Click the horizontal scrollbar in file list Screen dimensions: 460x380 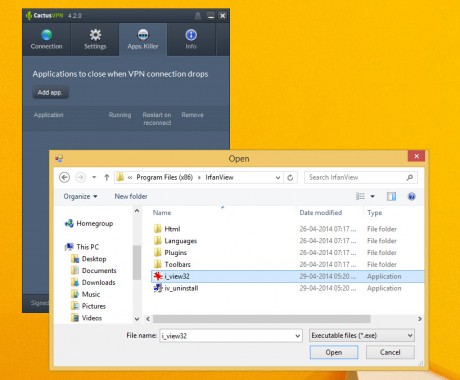pyautogui.click(x=261, y=319)
